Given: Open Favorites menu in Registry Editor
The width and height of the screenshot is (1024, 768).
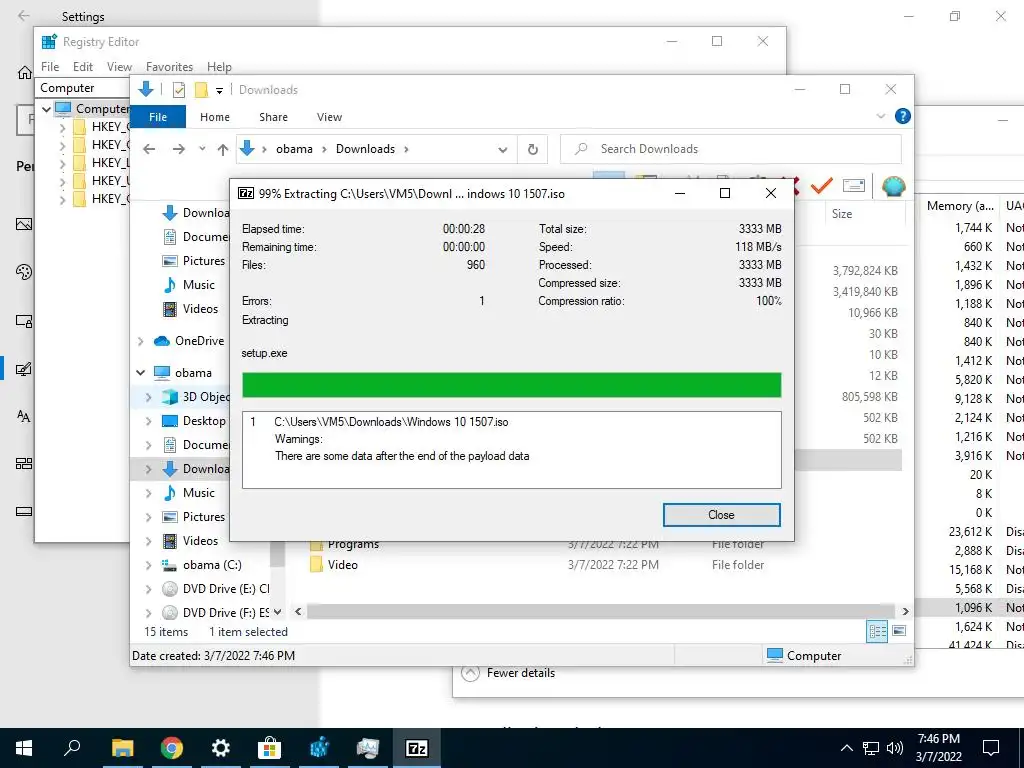Looking at the screenshot, I should click(169, 67).
